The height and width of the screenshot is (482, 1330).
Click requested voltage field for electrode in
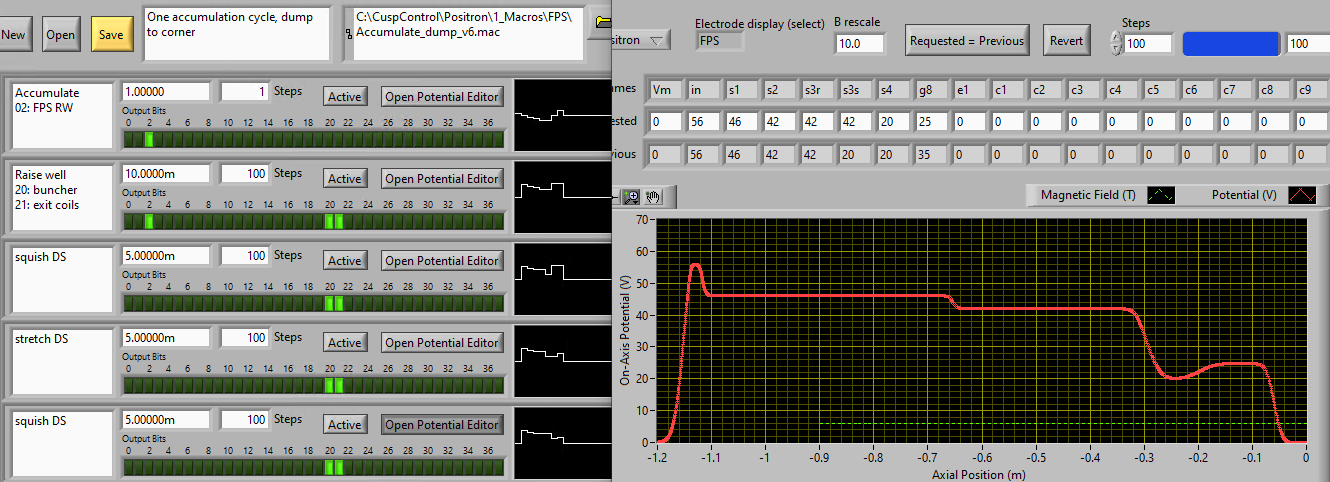pyautogui.click(x=704, y=122)
